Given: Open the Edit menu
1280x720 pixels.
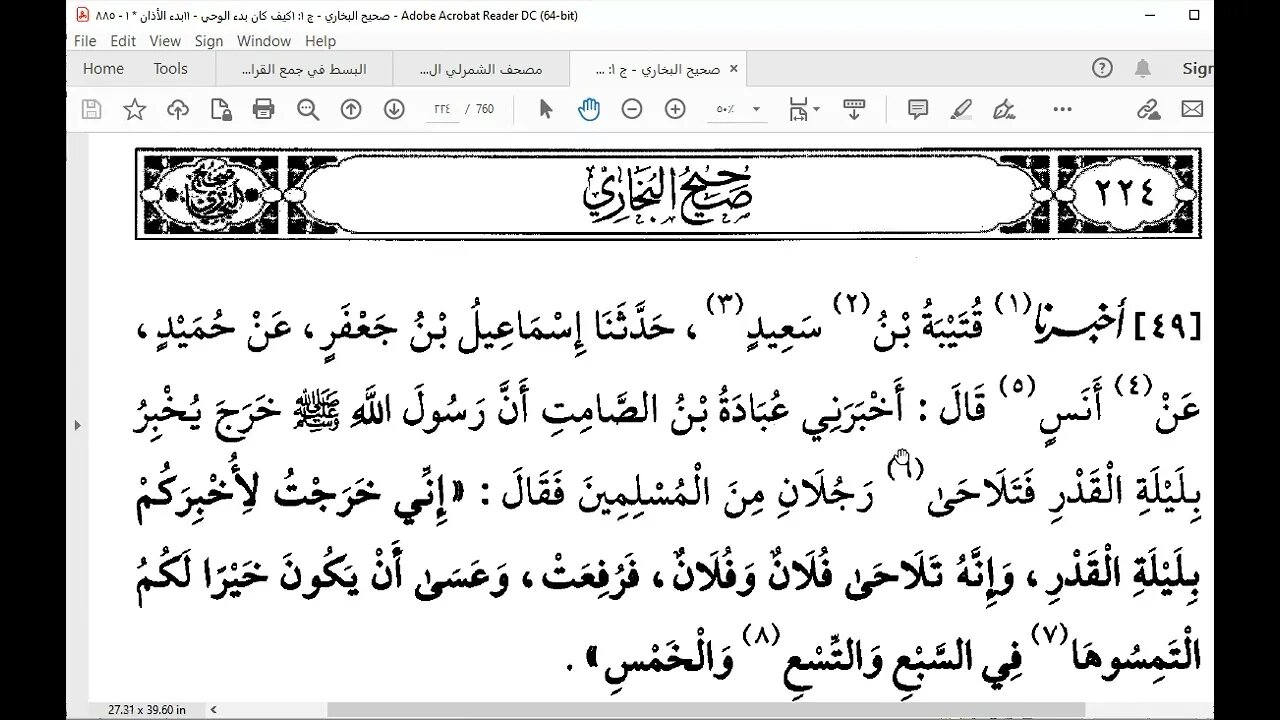Looking at the screenshot, I should pos(123,41).
